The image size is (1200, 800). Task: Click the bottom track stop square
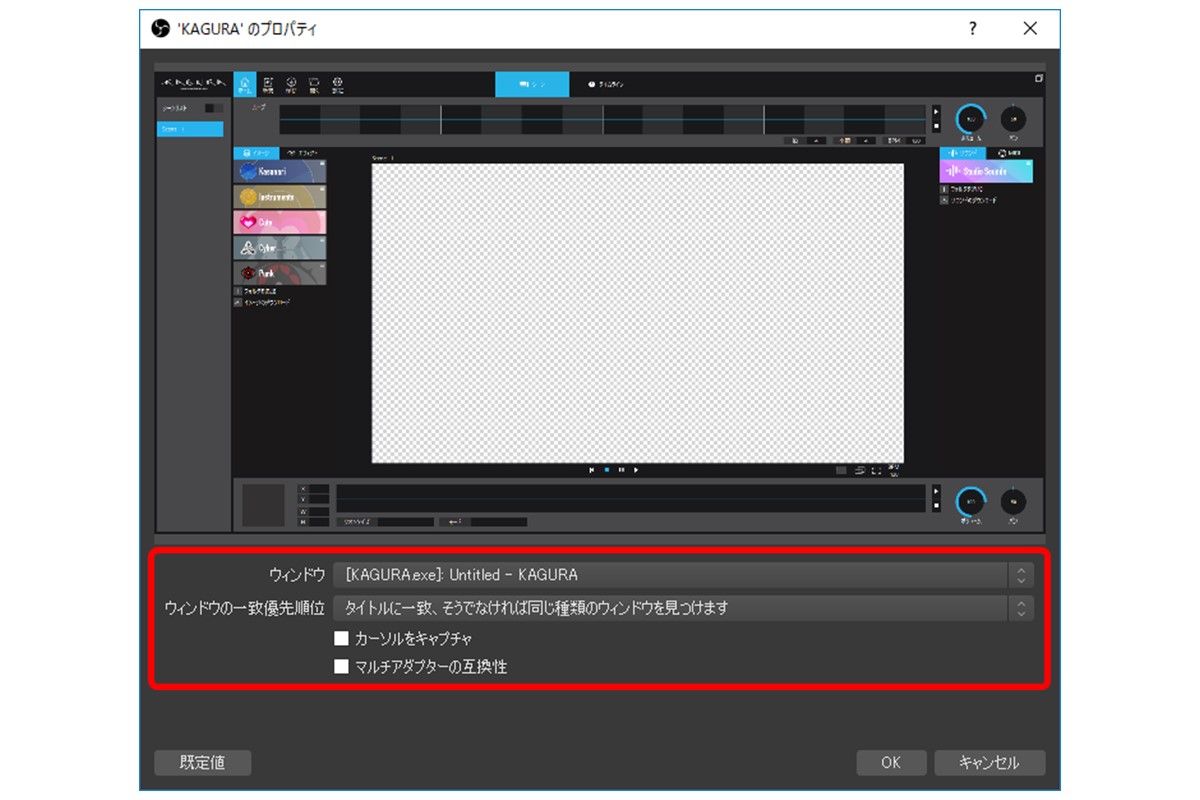(x=936, y=506)
